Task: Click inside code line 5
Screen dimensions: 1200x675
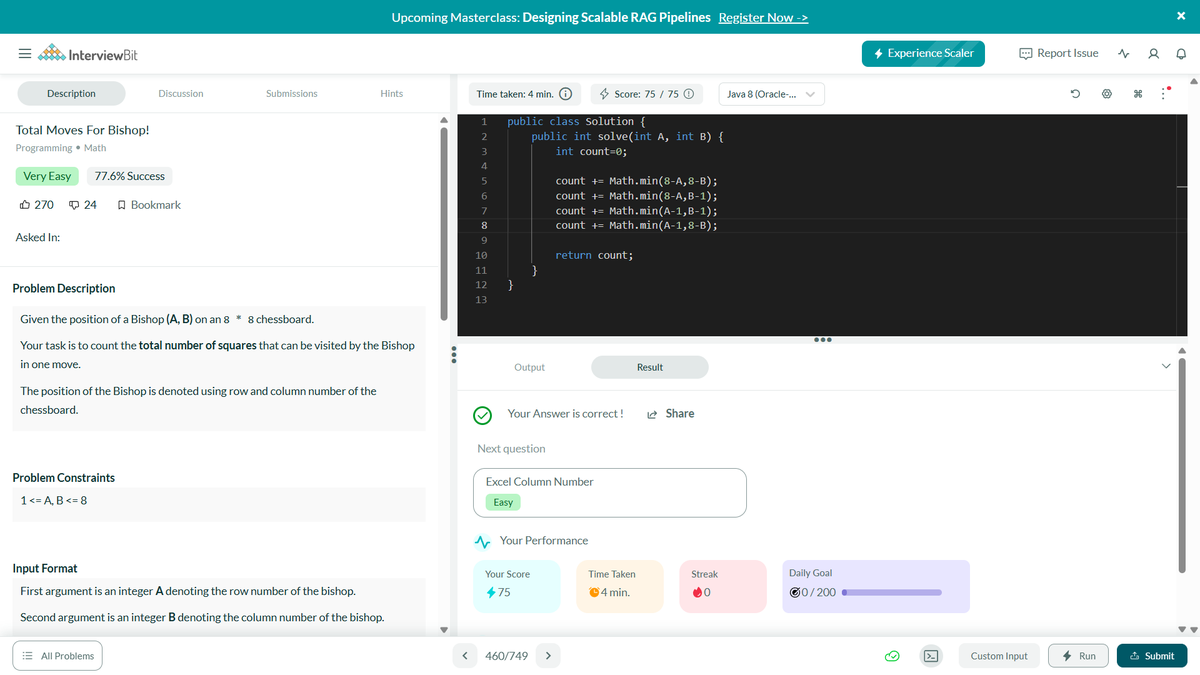Action: 636,181
